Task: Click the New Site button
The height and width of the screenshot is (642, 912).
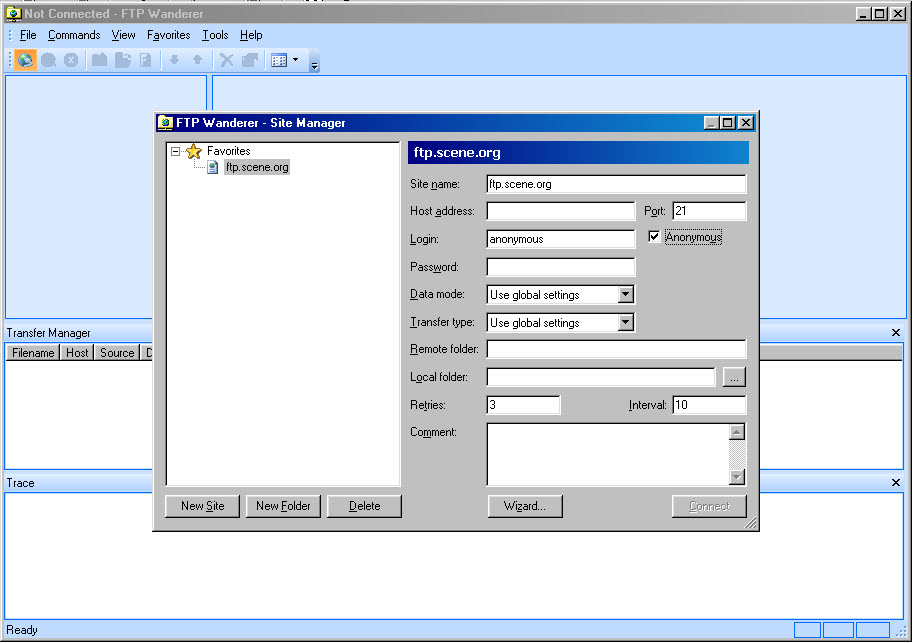Action: 202,506
